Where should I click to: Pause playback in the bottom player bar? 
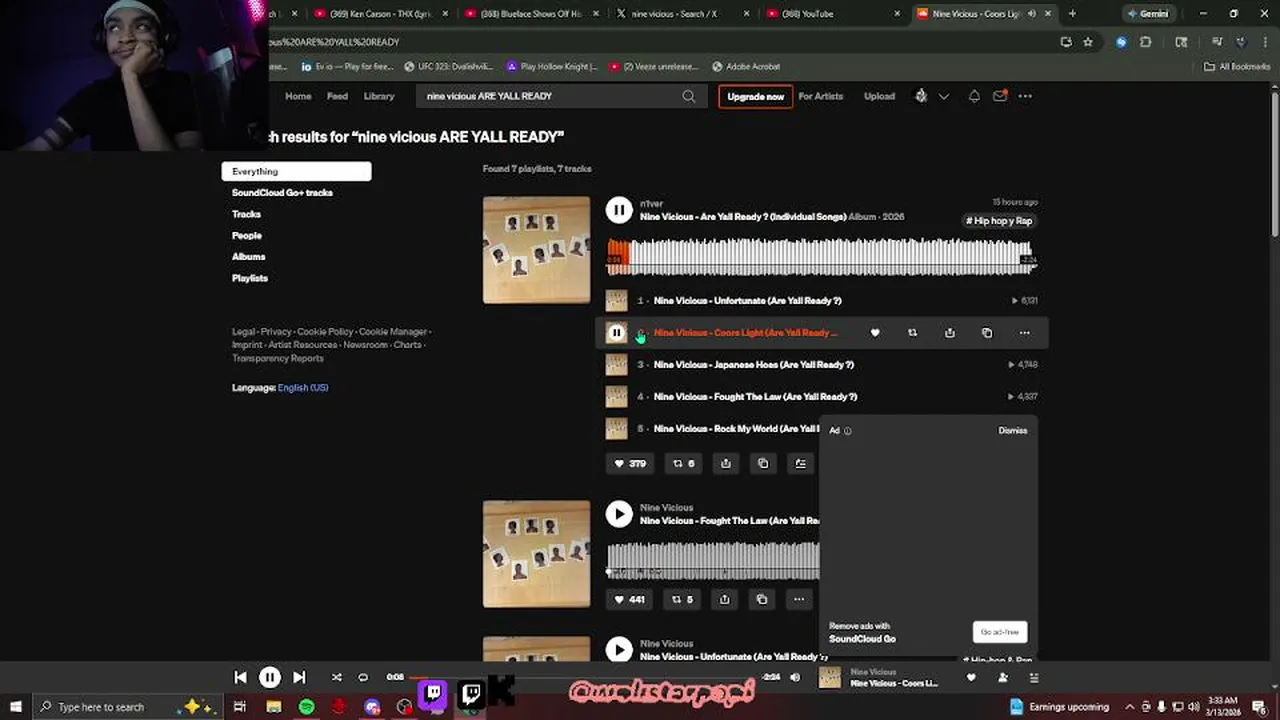[x=270, y=677]
